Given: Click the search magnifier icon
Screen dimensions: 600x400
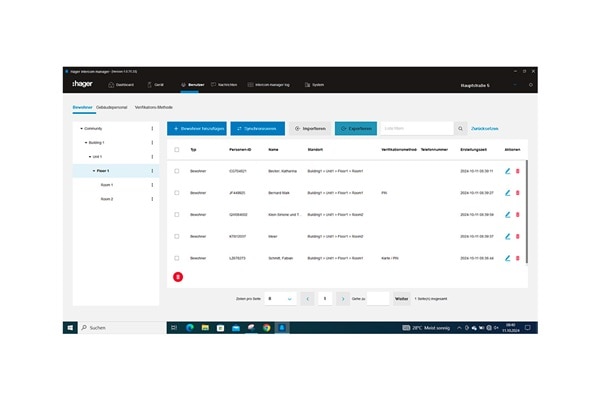Looking at the screenshot, I should click(x=460, y=129).
